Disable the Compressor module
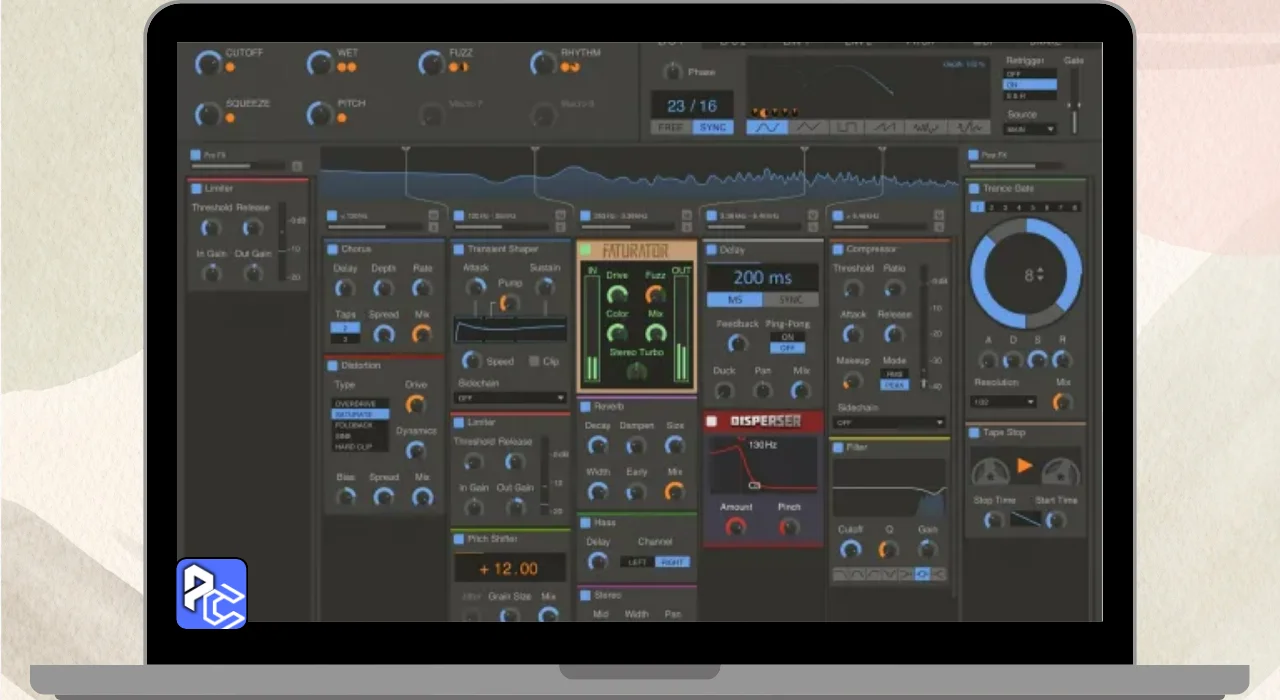 pos(837,249)
